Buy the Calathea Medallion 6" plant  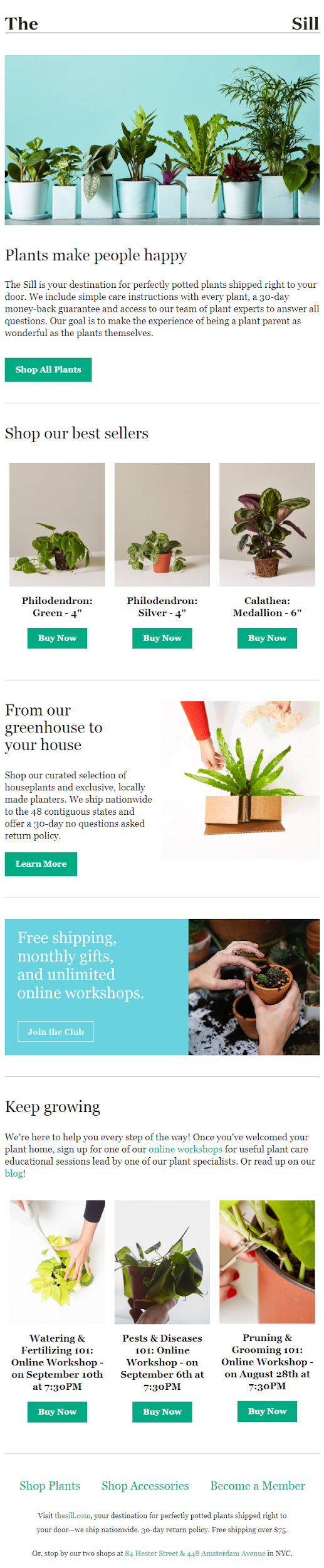(x=268, y=638)
